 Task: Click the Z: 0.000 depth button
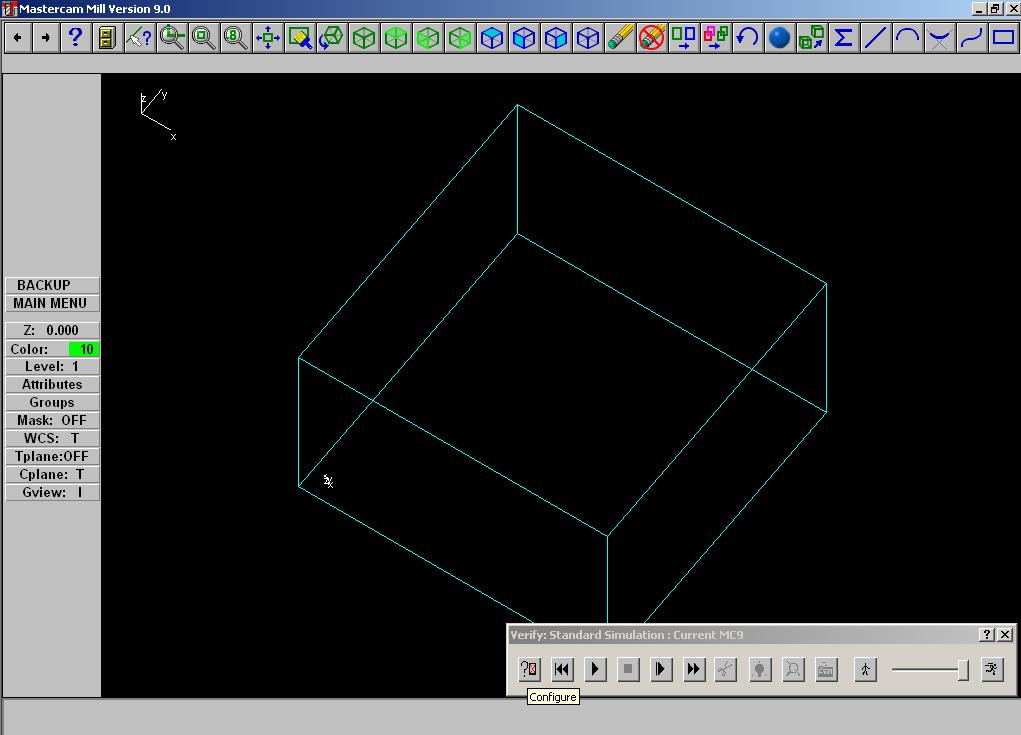pos(52,330)
